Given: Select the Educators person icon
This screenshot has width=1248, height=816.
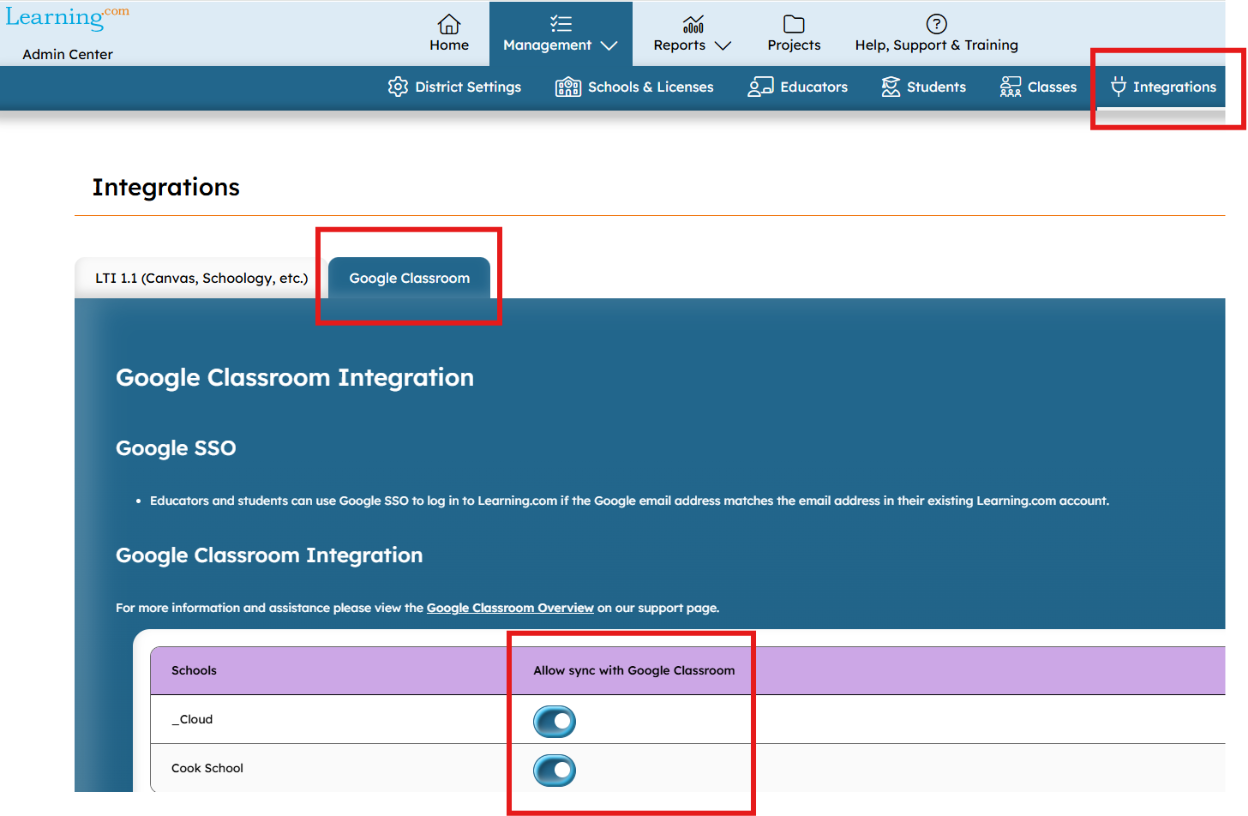Looking at the screenshot, I should click(x=757, y=87).
